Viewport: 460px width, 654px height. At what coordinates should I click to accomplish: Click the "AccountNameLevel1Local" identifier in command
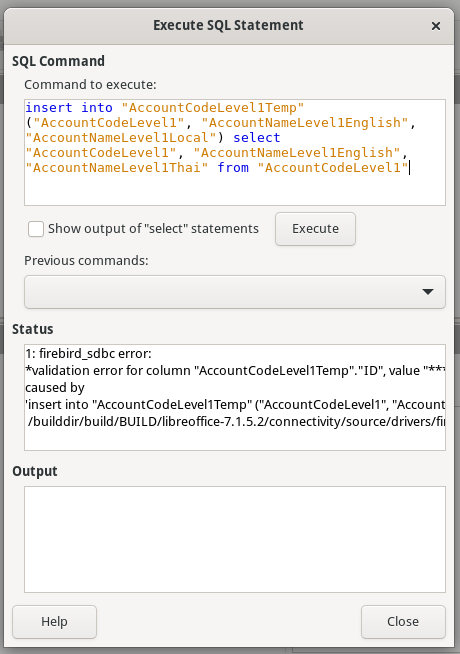121,138
